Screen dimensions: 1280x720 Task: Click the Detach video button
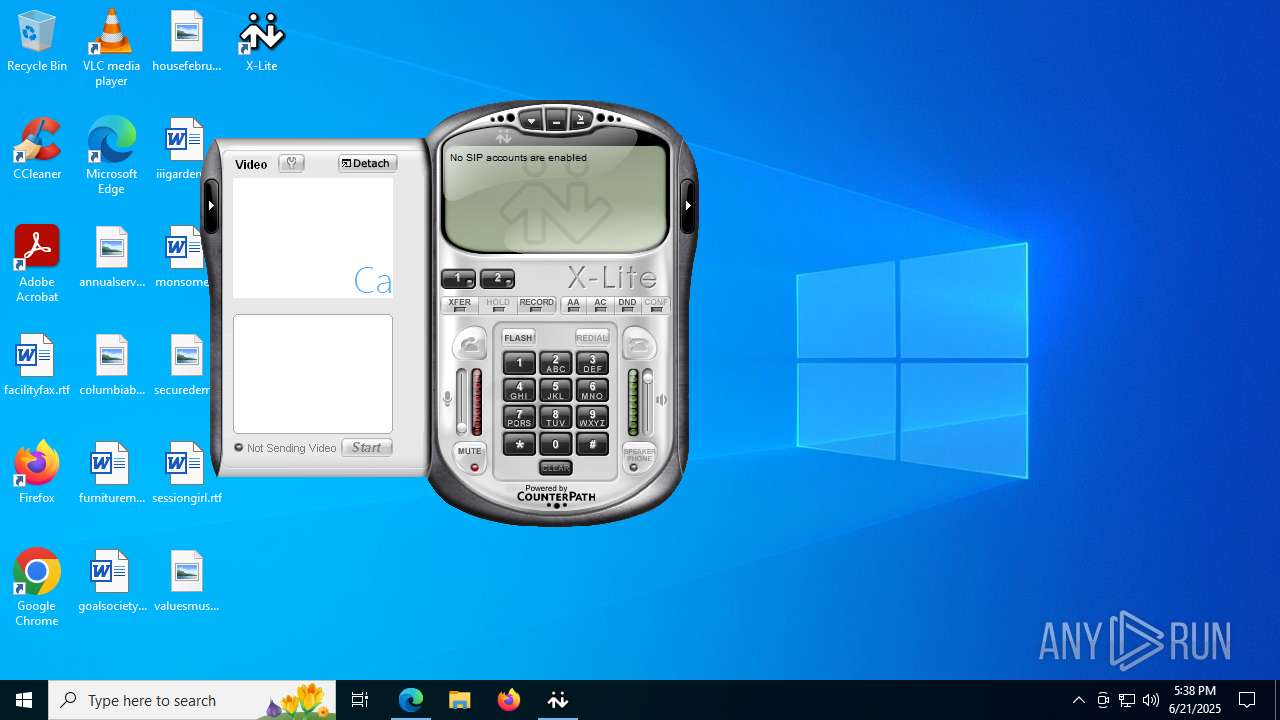tap(367, 163)
